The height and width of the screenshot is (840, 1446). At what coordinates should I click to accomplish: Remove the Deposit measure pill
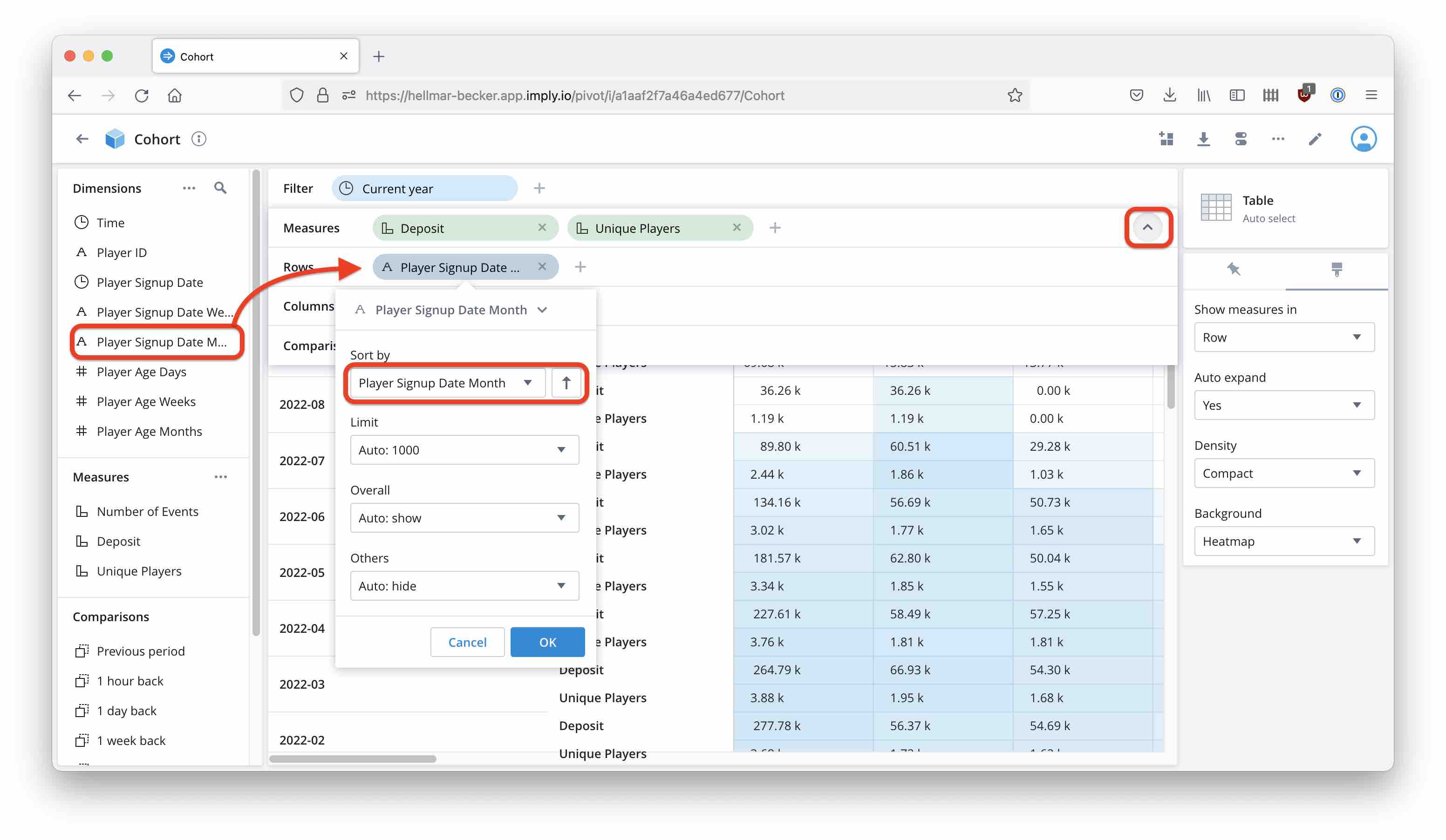542,228
